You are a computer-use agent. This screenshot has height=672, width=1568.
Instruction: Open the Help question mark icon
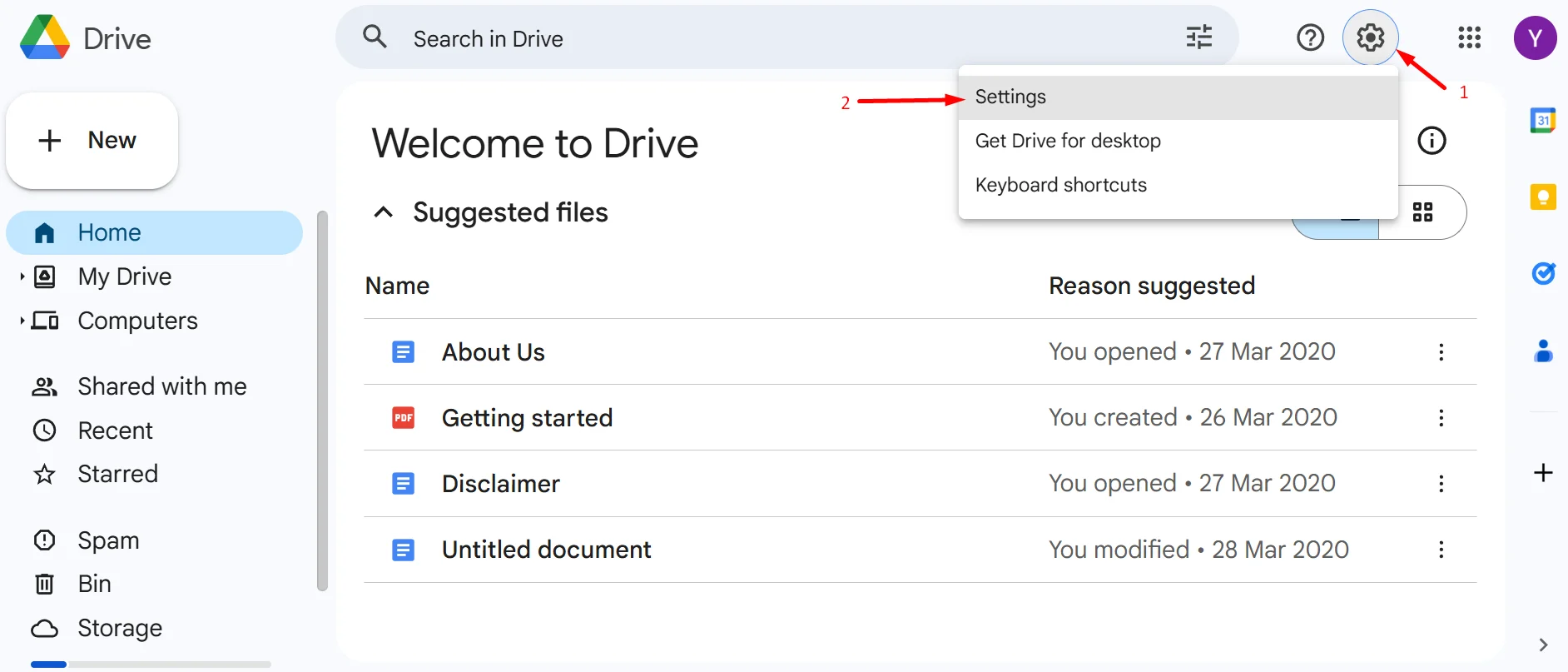coord(1310,37)
